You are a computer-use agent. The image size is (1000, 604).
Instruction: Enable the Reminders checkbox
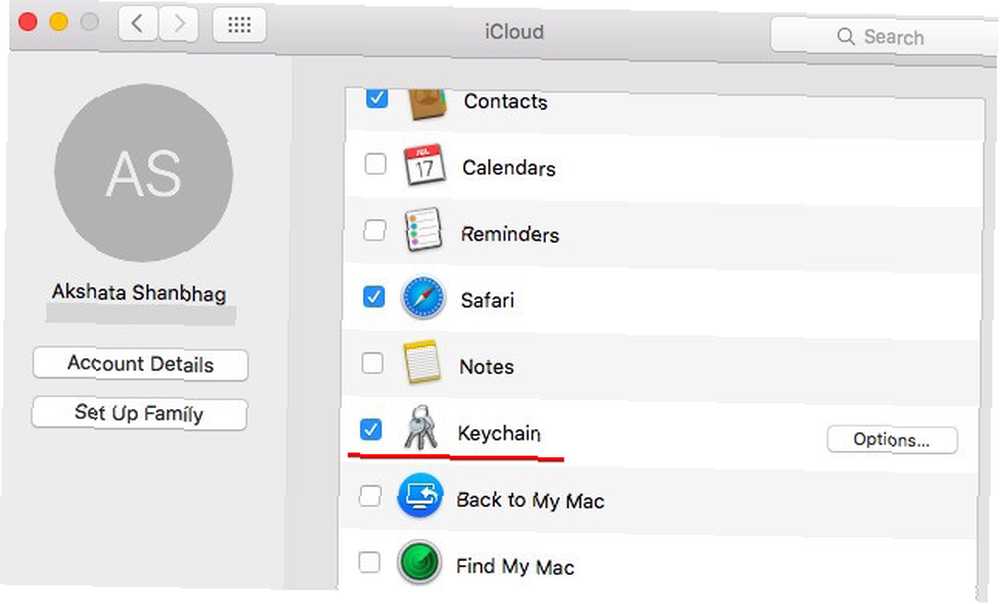pos(374,230)
